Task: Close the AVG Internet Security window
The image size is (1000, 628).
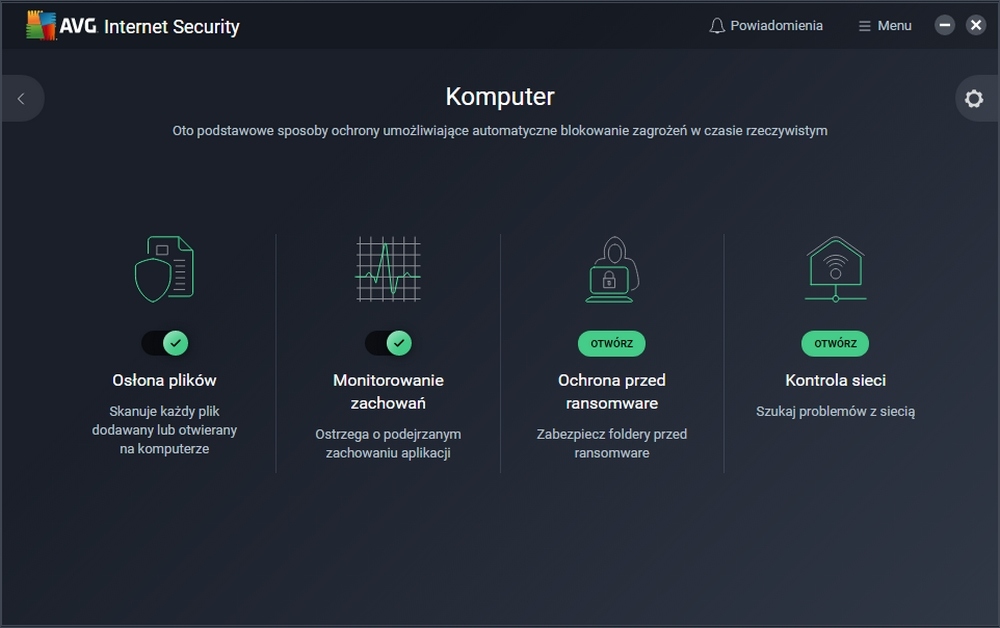Action: click(x=976, y=26)
